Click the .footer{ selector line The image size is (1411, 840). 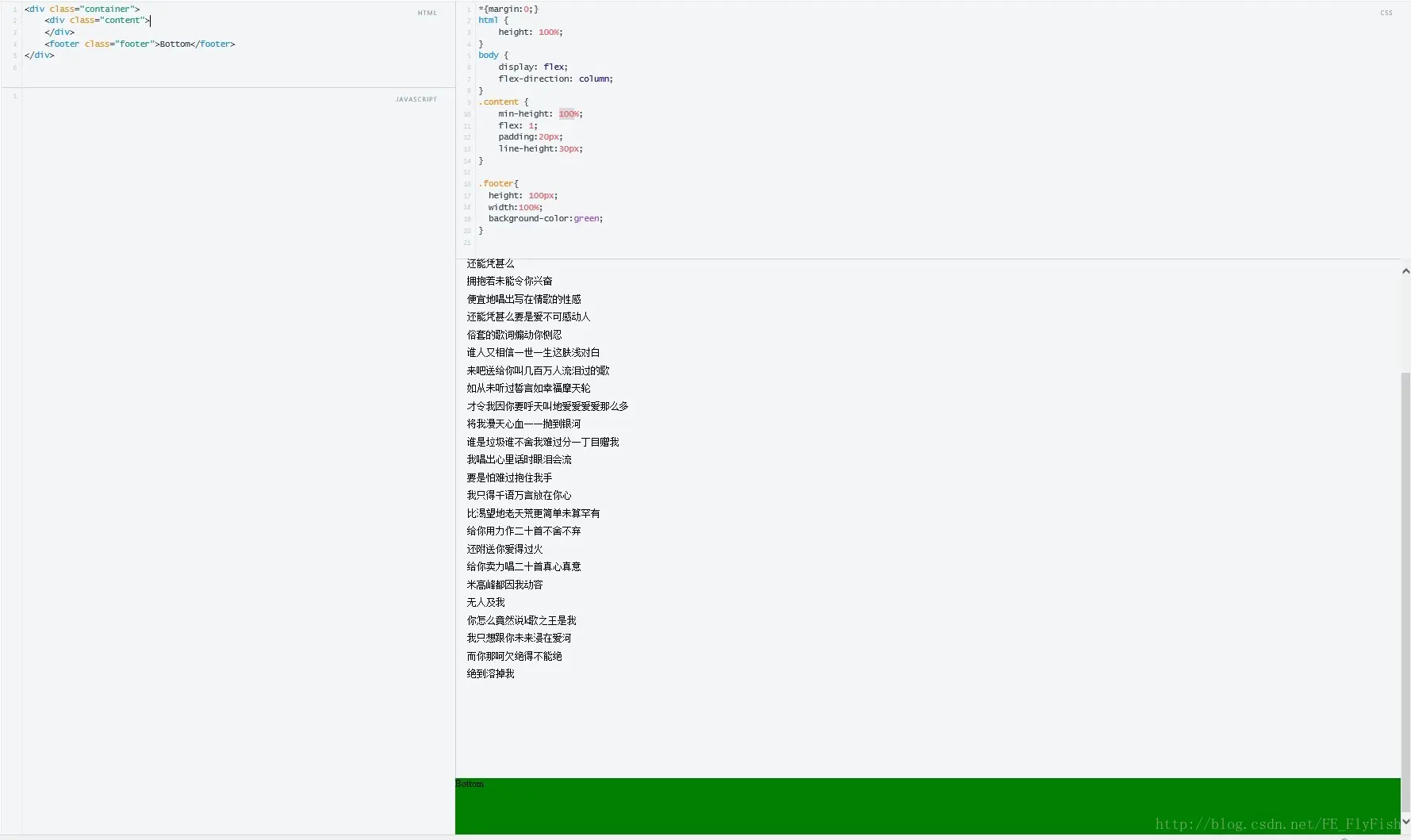click(x=498, y=183)
